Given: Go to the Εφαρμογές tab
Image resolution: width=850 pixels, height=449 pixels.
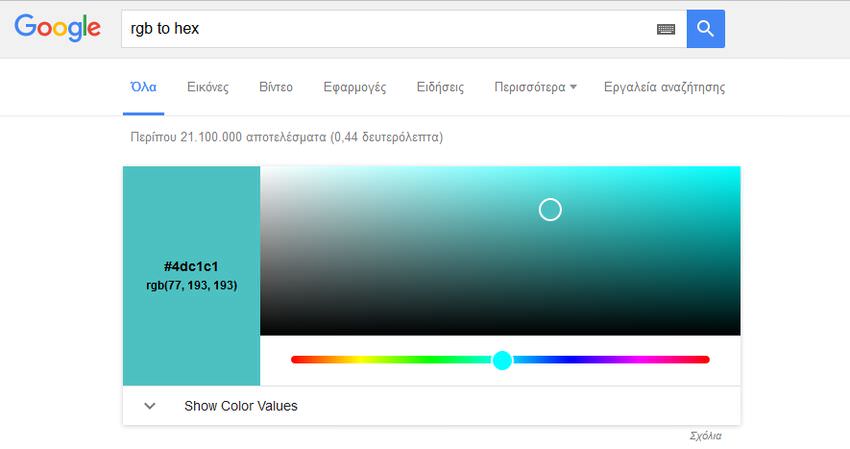Looking at the screenshot, I should (355, 87).
